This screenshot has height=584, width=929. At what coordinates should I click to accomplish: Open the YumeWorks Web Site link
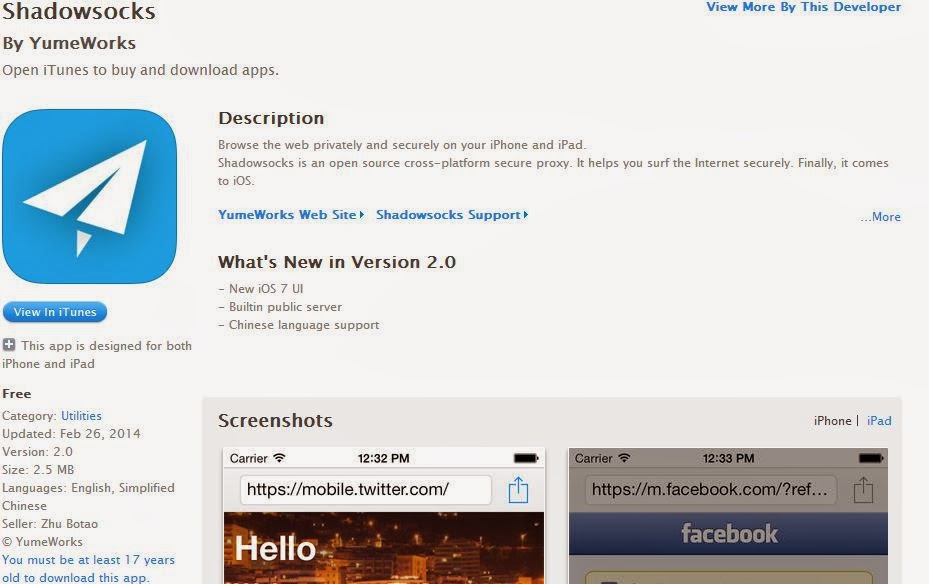coord(291,214)
